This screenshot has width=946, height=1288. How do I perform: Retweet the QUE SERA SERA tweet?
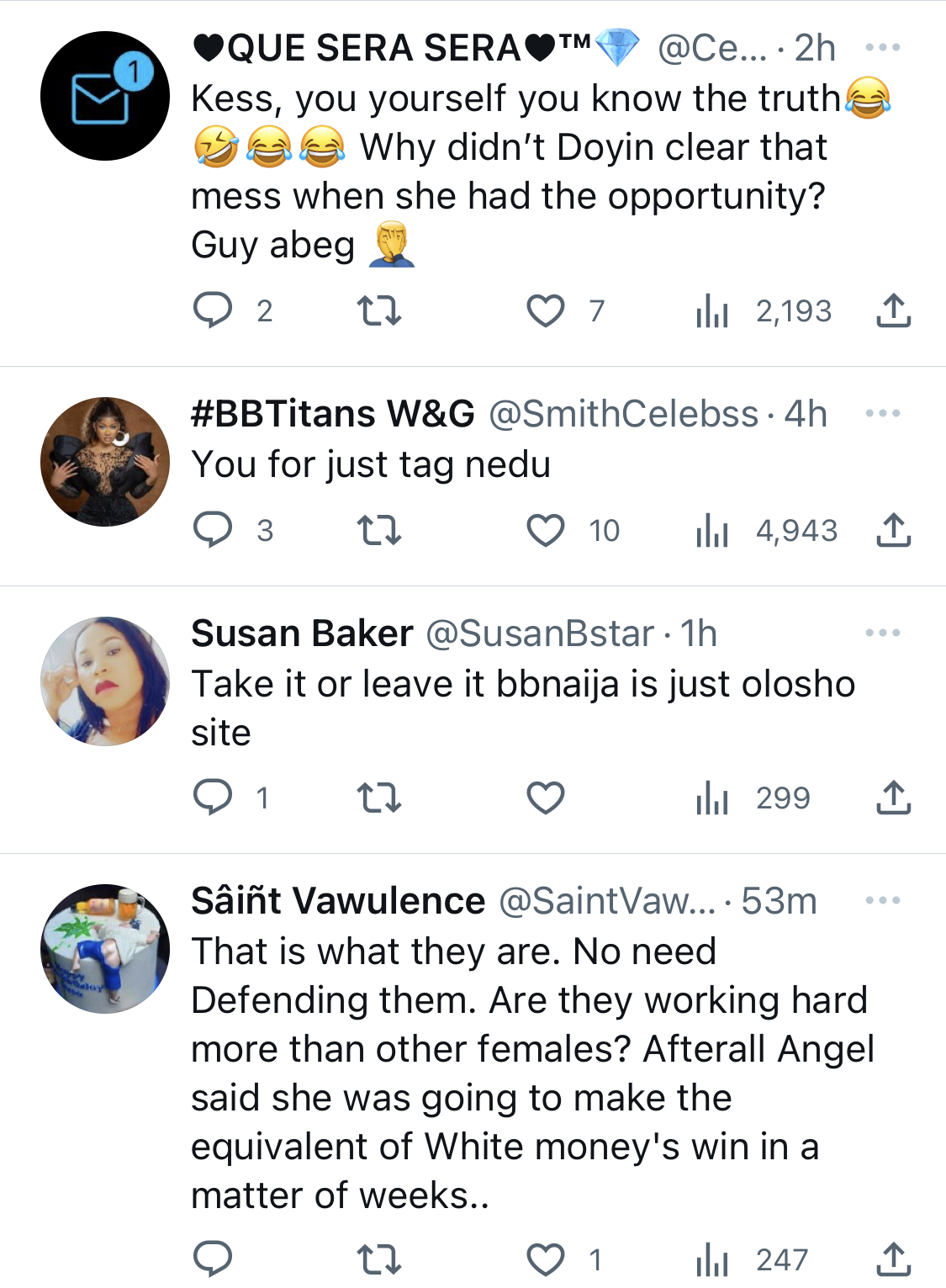[379, 310]
